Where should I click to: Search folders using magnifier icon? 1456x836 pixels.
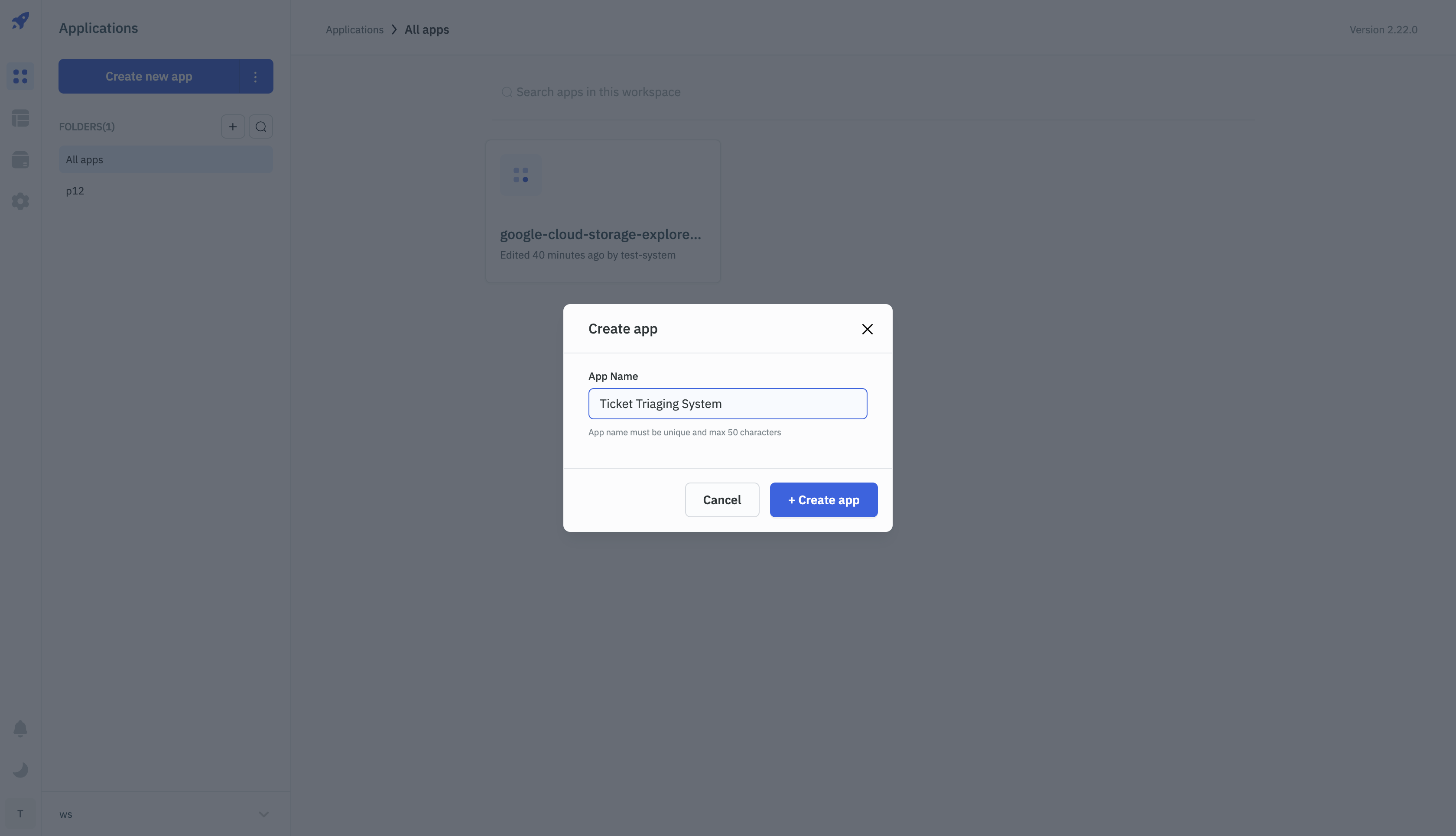261,127
